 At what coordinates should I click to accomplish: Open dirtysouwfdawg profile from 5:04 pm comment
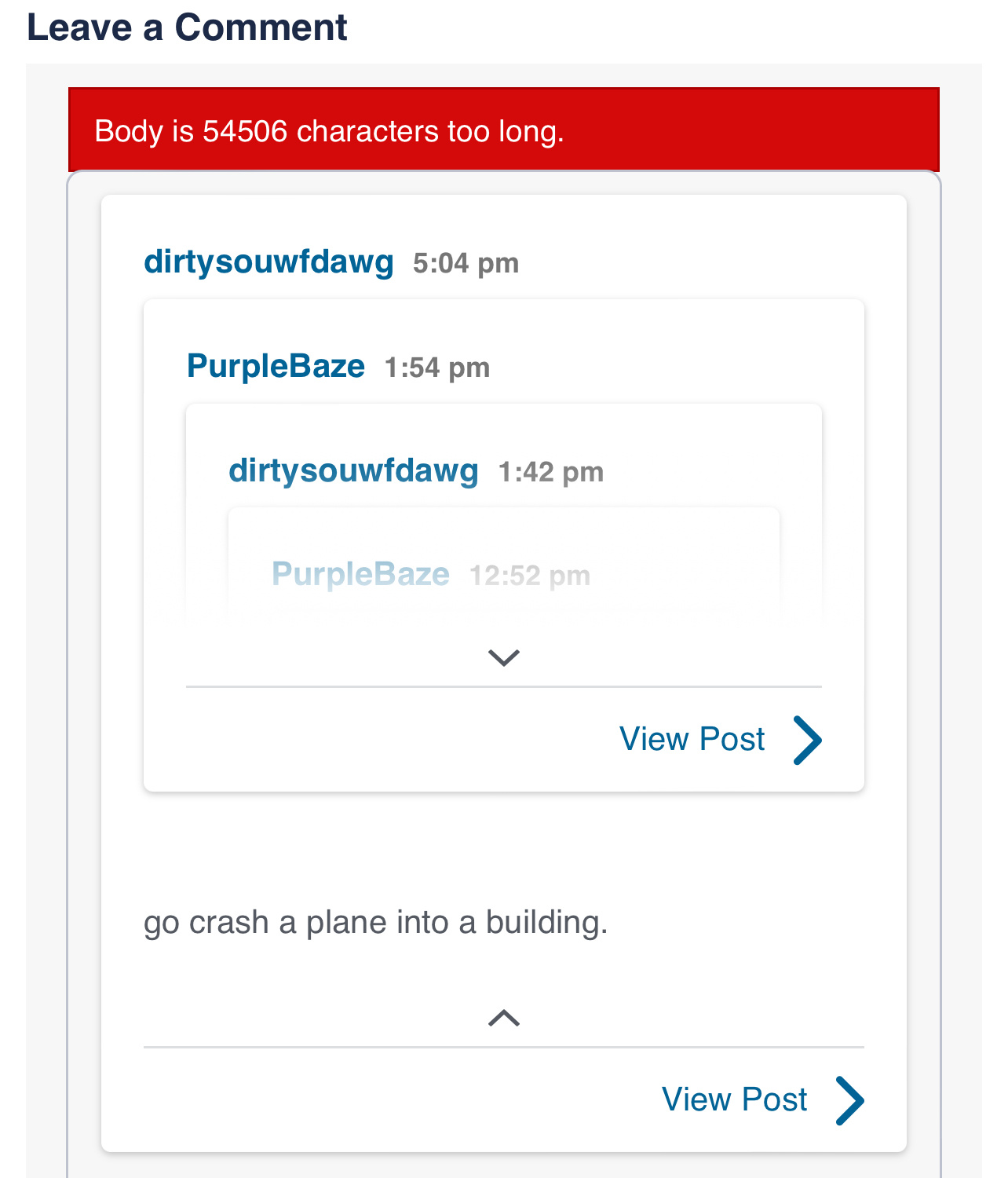tap(268, 262)
